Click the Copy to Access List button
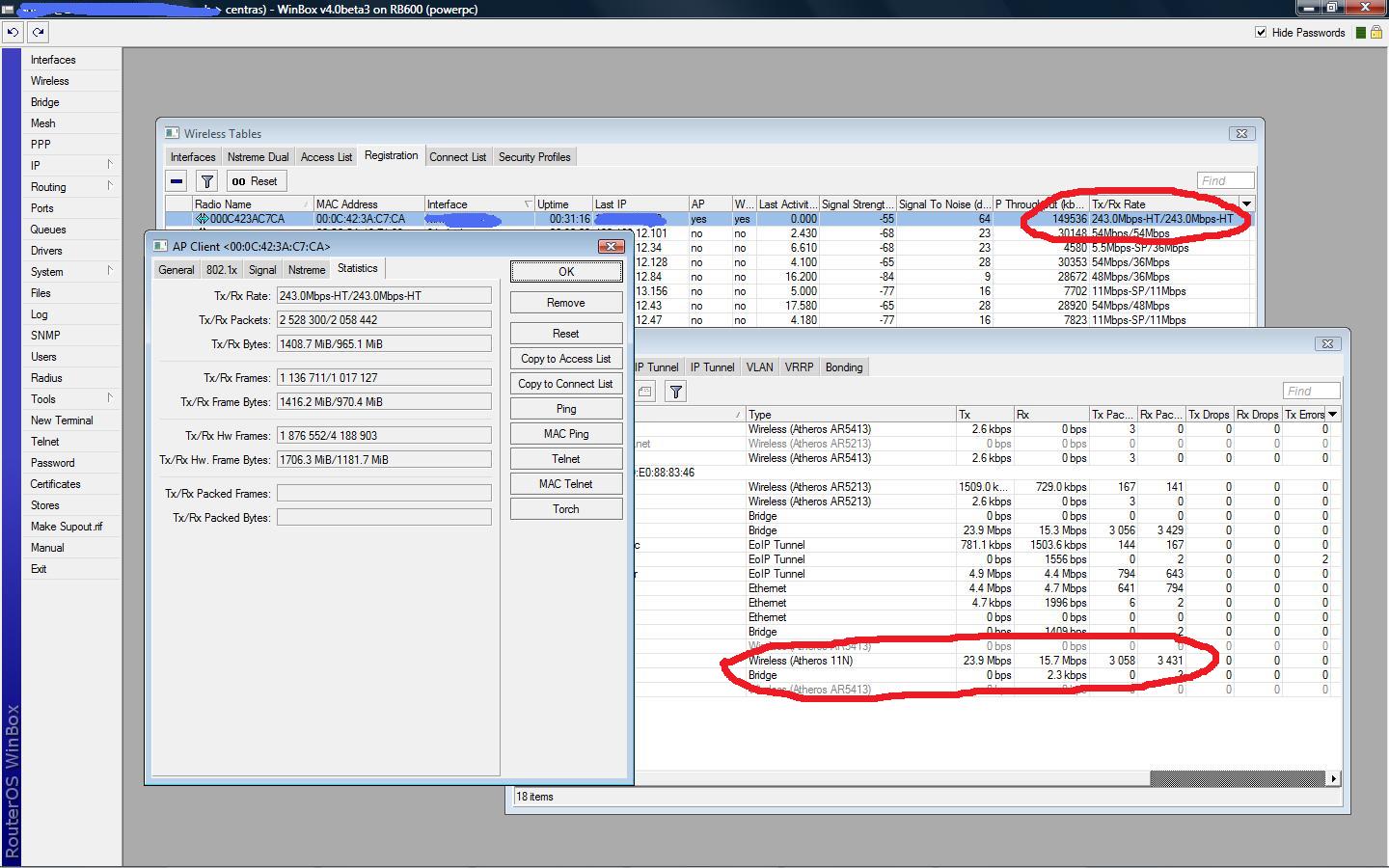The image size is (1389, 868). pos(565,358)
